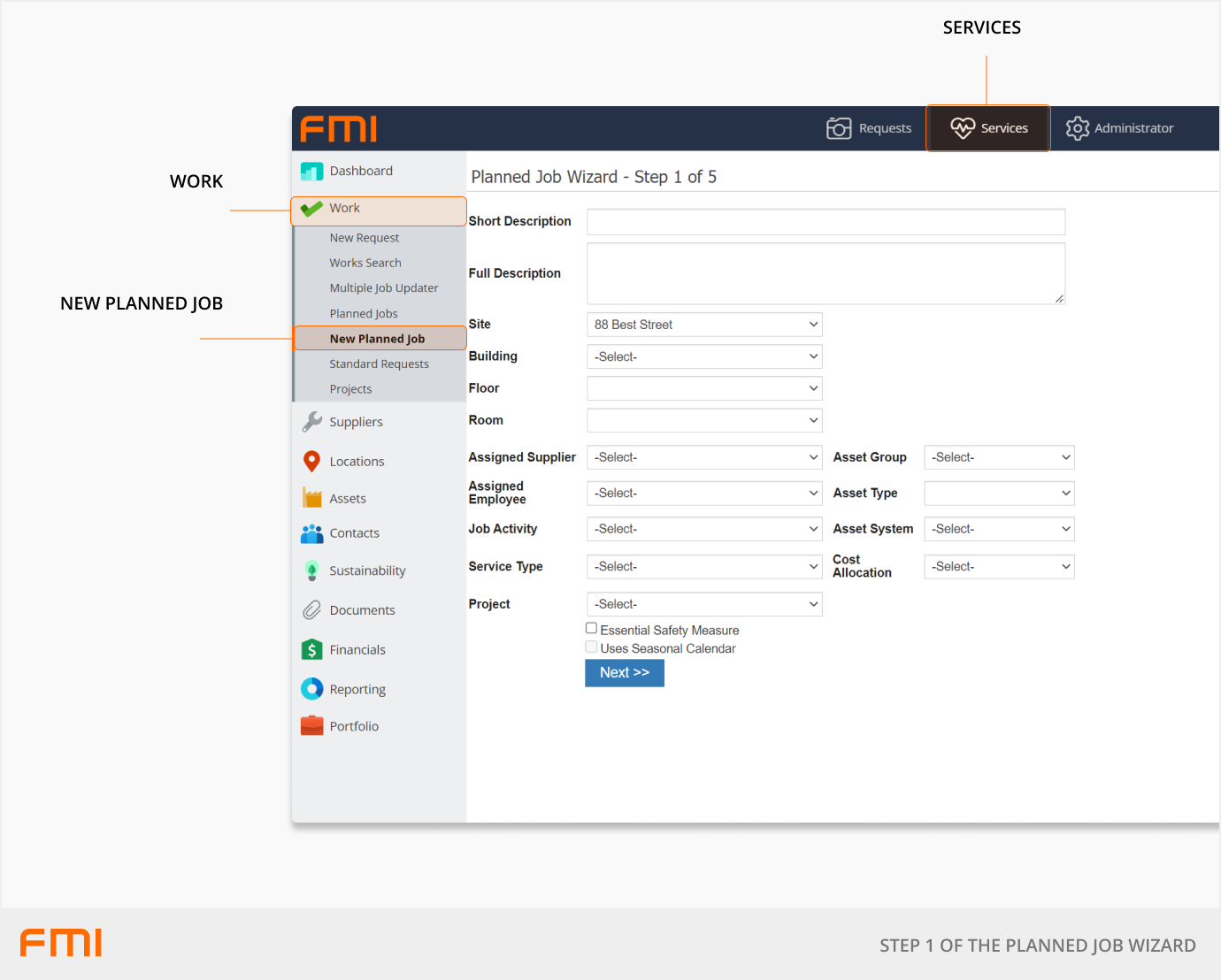
Task: Click the Contacts people icon
Action: (311, 533)
